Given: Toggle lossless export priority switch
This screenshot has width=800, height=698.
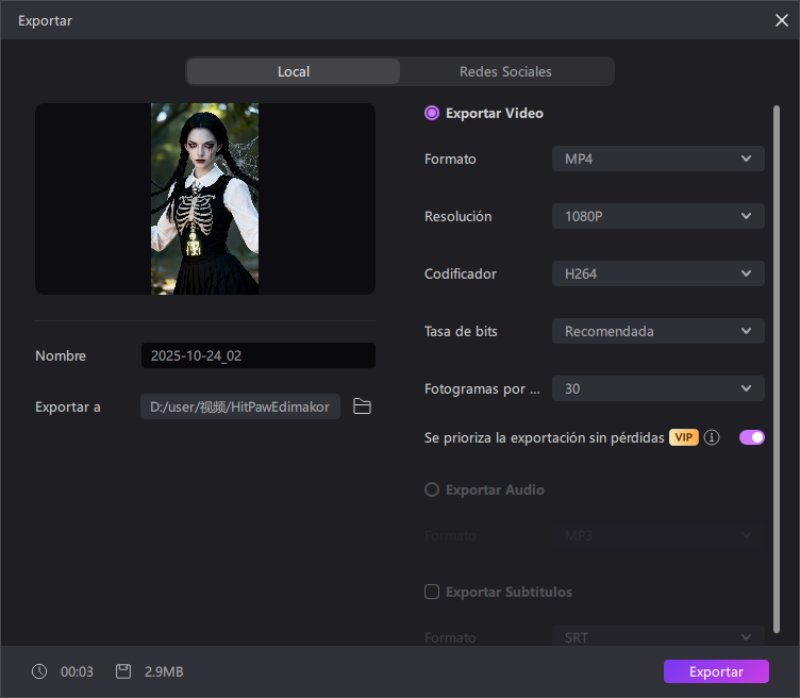Looking at the screenshot, I should click(x=751, y=437).
